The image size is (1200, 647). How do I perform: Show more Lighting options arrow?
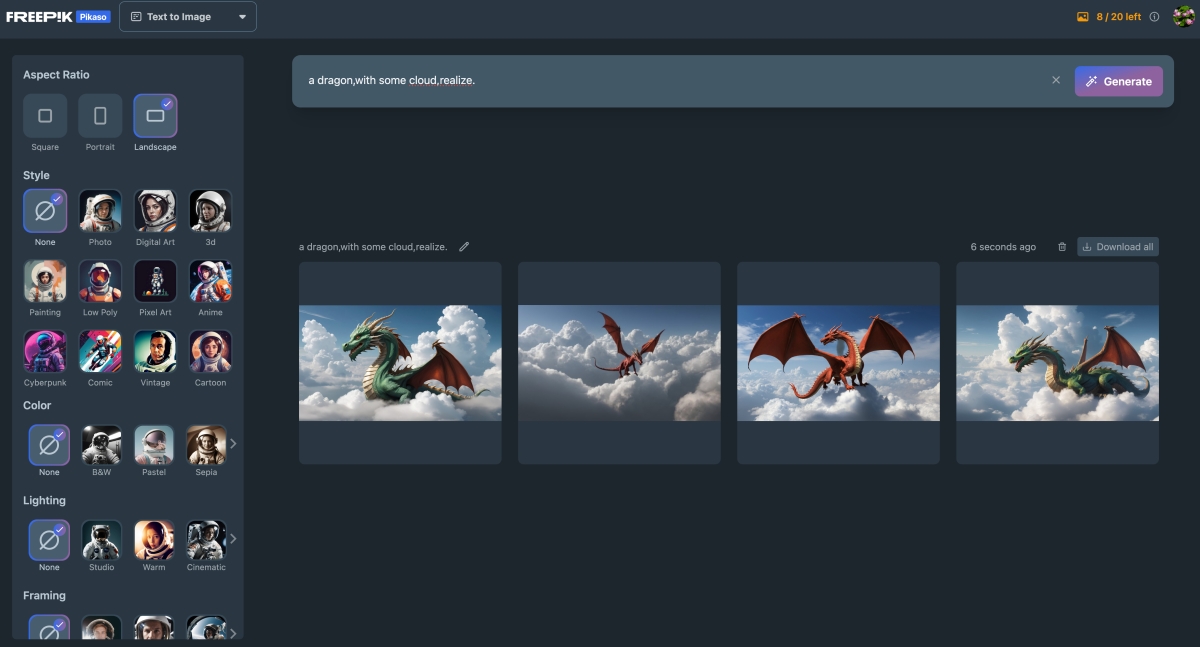click(x=233, y=539)
